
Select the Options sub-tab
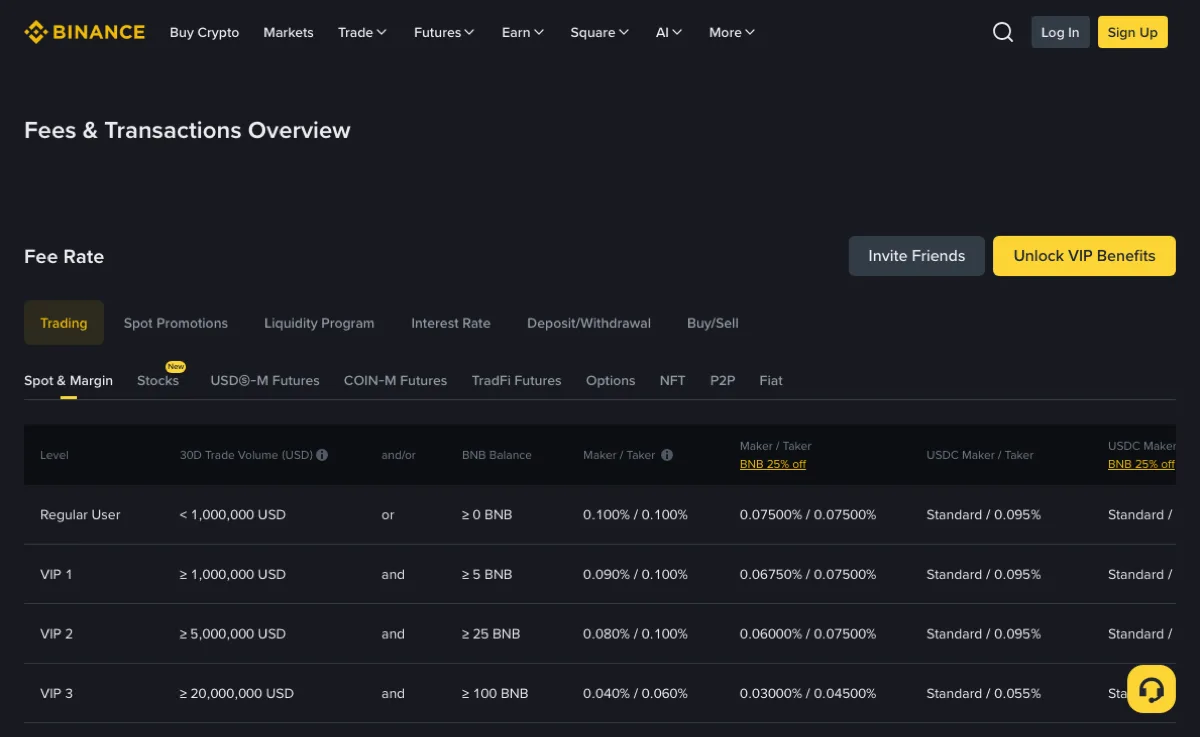pos(611,380)
